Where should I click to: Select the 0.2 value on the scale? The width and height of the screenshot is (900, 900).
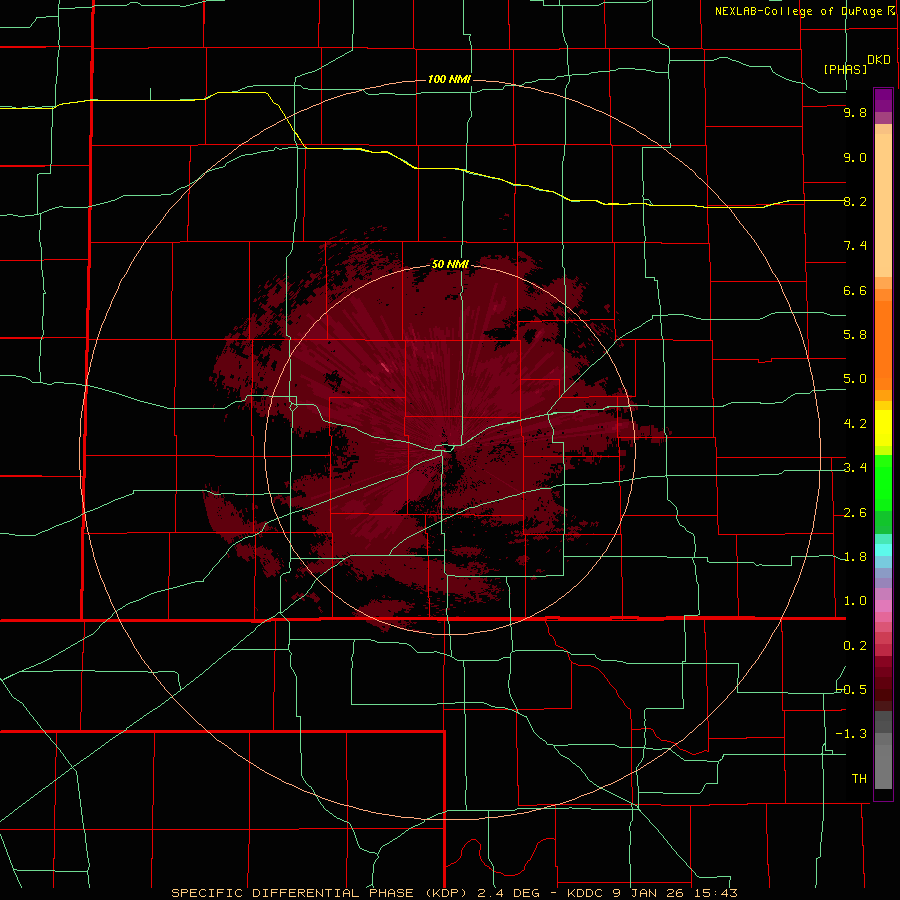(x=855, y=646)
